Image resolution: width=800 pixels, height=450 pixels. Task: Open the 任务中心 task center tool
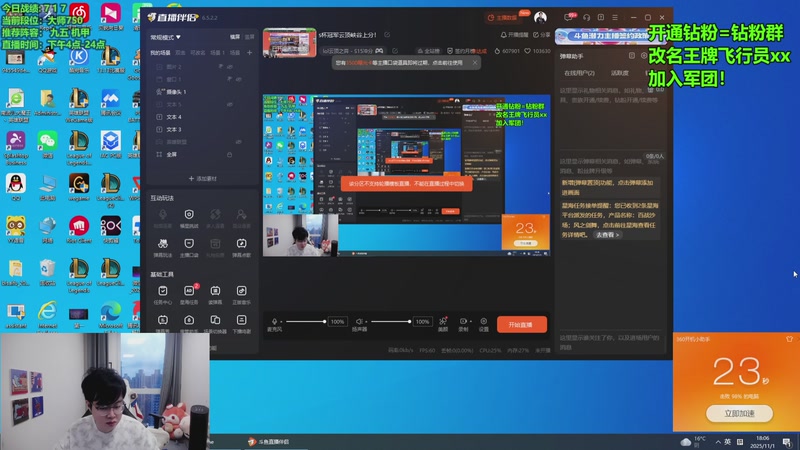163,294
